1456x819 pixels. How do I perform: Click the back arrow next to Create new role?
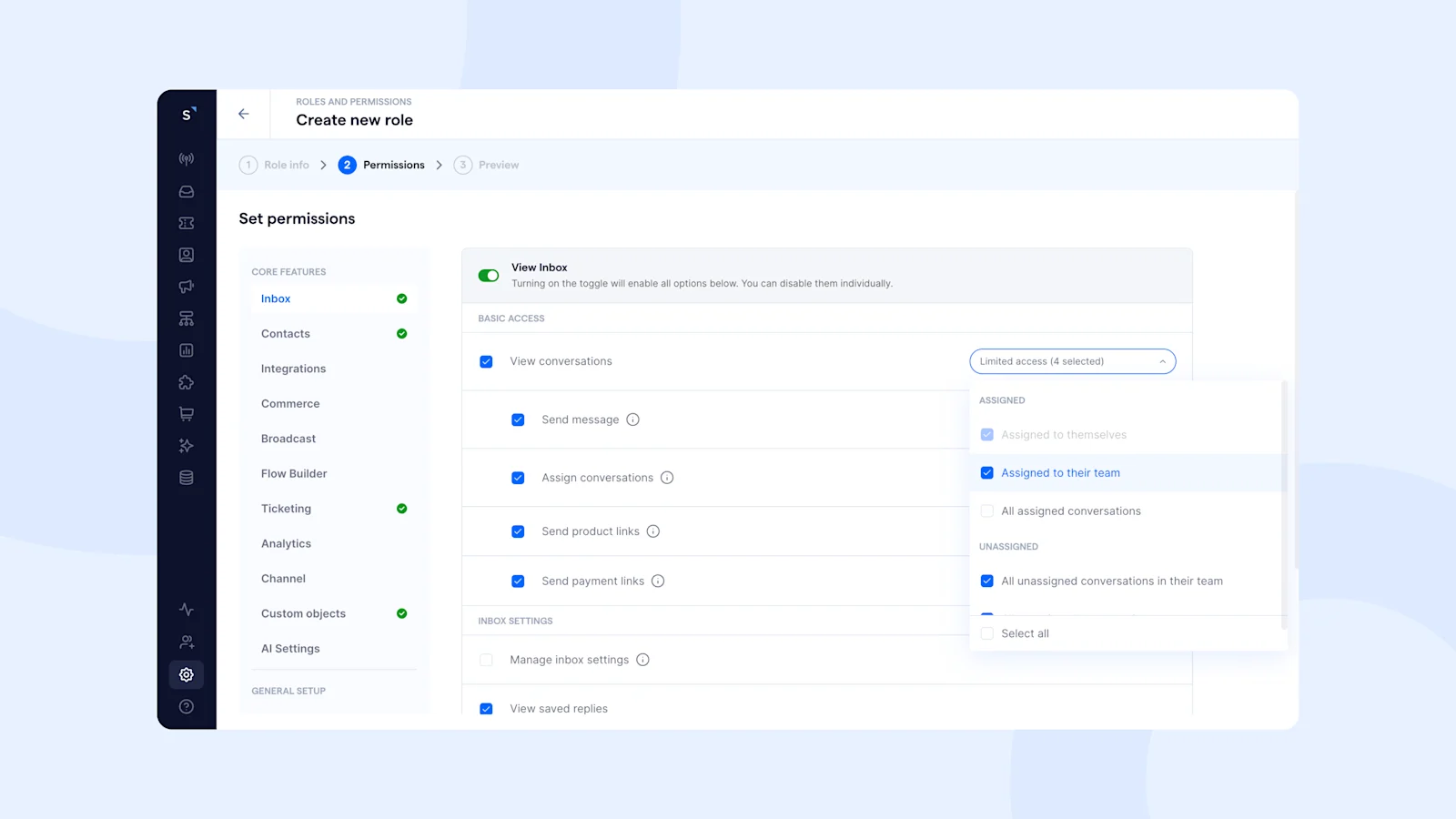243,113
